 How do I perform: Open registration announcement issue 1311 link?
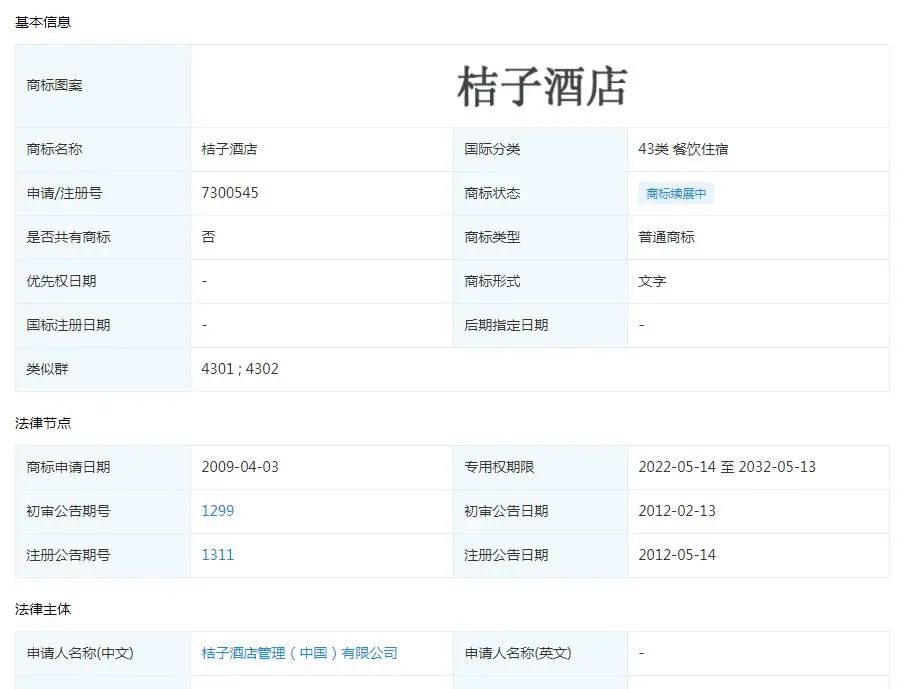pos(218,555)
